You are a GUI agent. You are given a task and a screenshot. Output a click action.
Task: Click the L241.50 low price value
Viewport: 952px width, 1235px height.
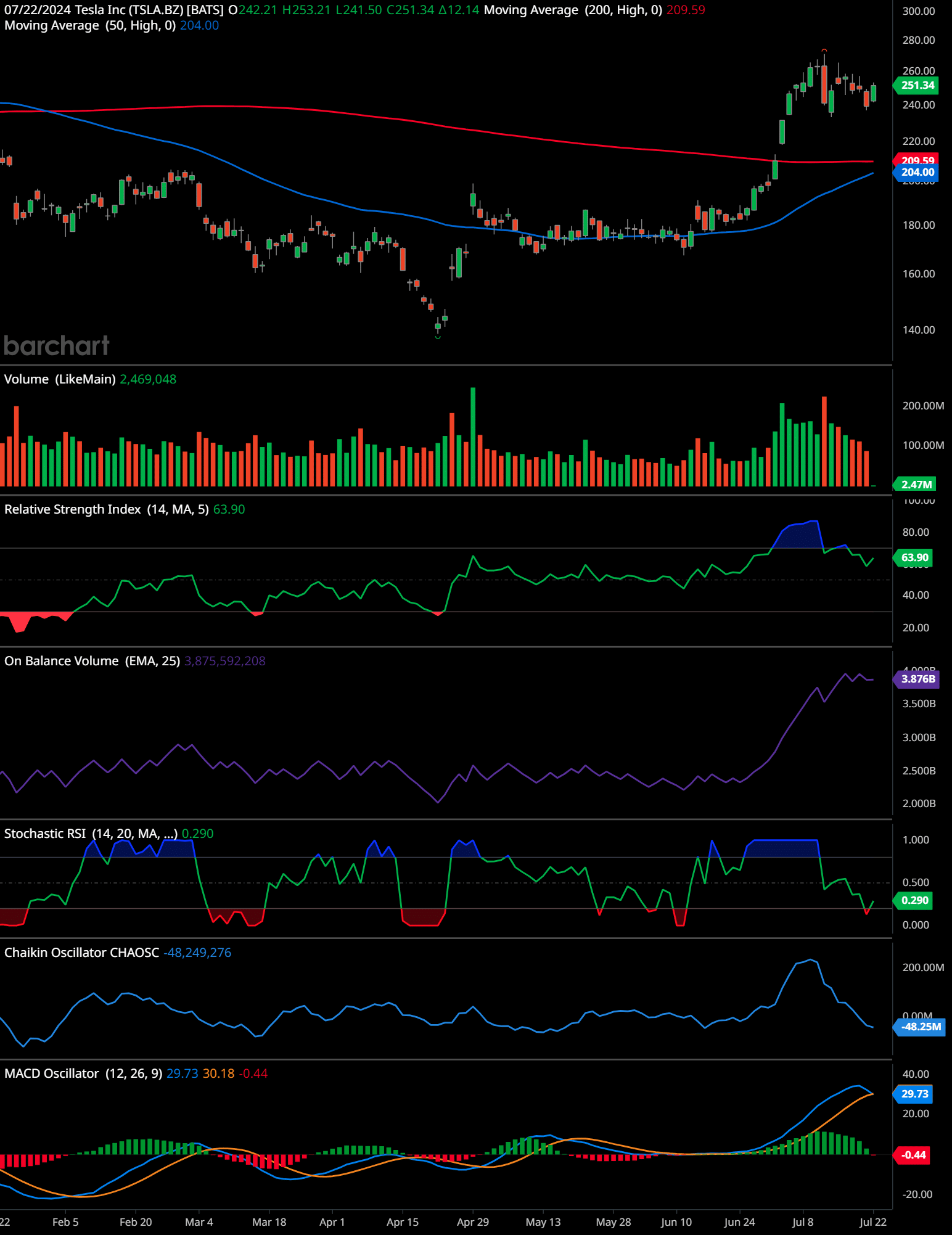click(x=359, y=10)
